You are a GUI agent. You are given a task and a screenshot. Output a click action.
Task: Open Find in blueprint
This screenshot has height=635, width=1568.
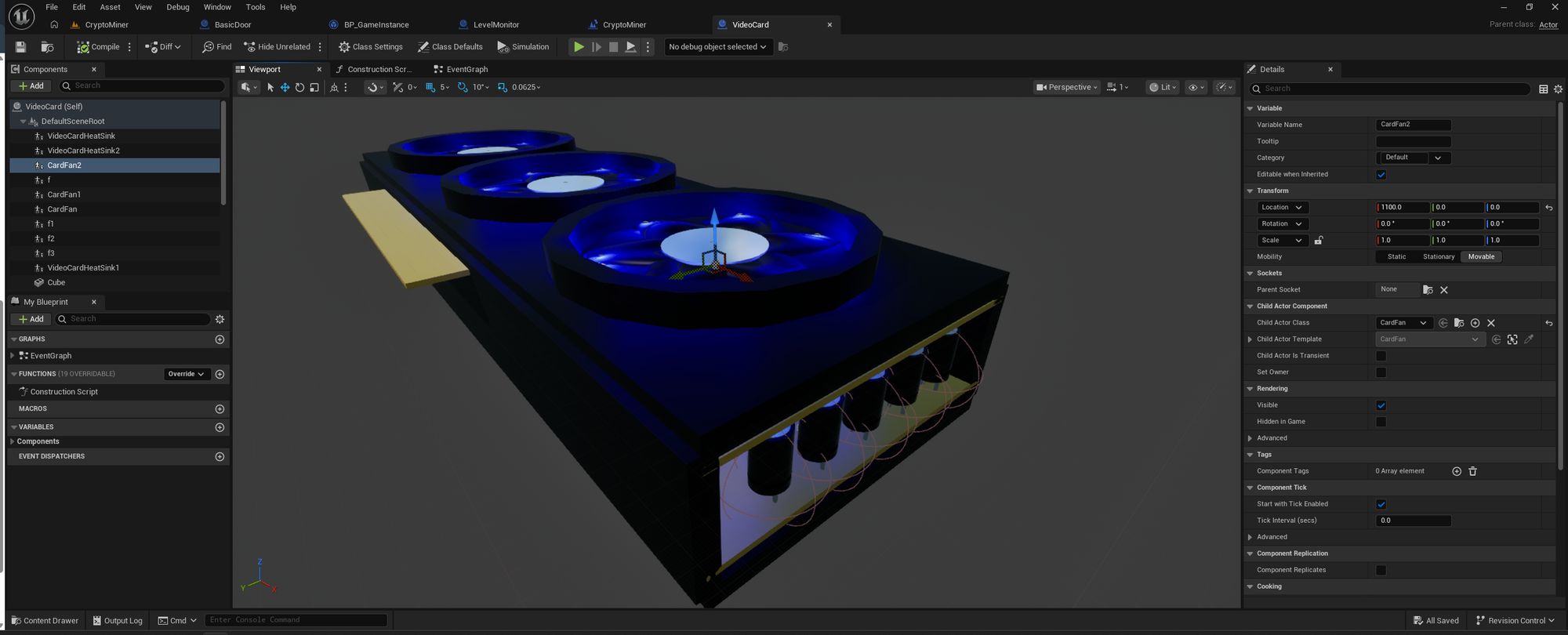coord(217,47)
